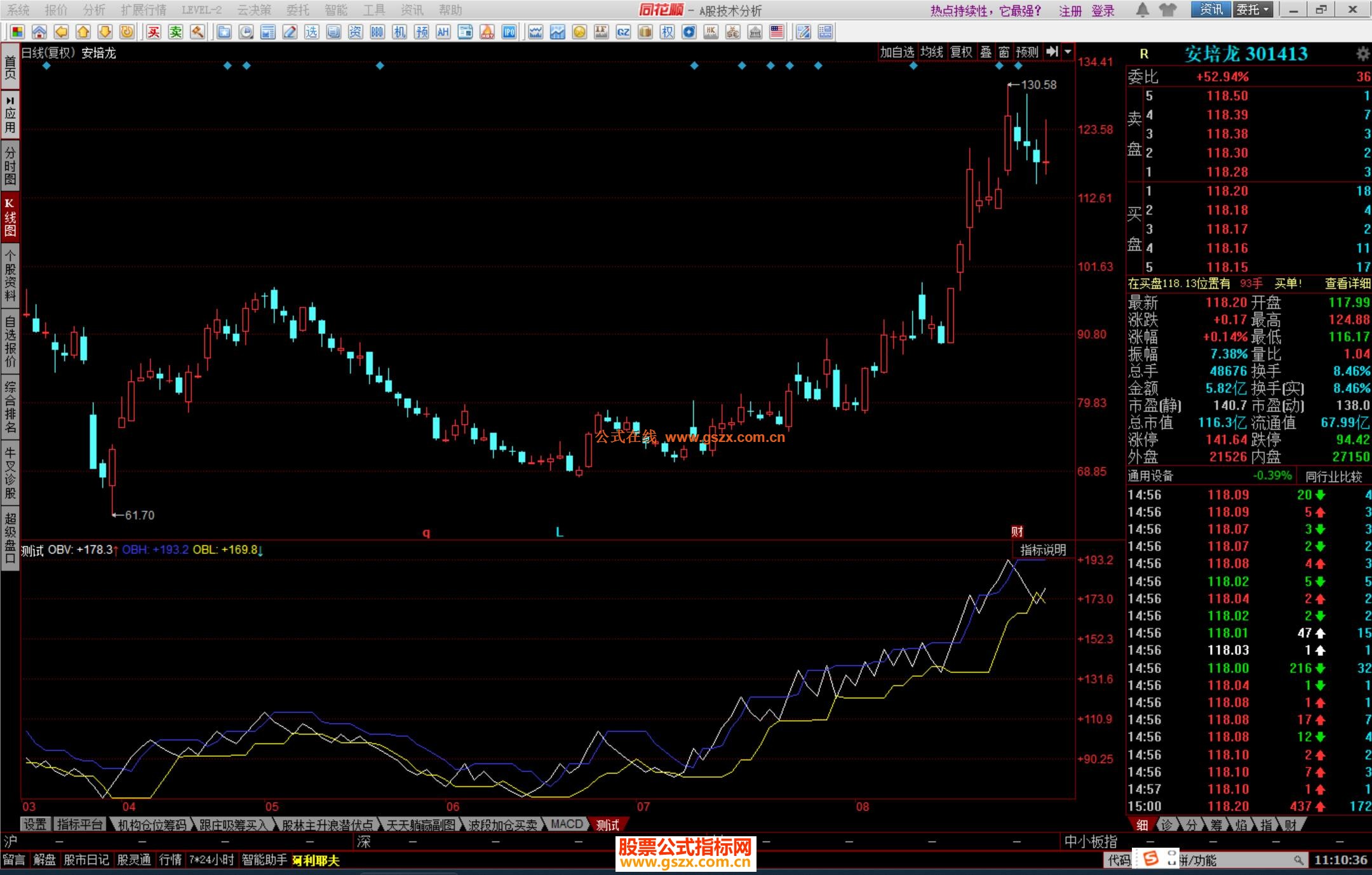Screen dimensions: 1372x875
Task: Open the gear settings for 安培龙 quote panel
Action: (1362, 54)
